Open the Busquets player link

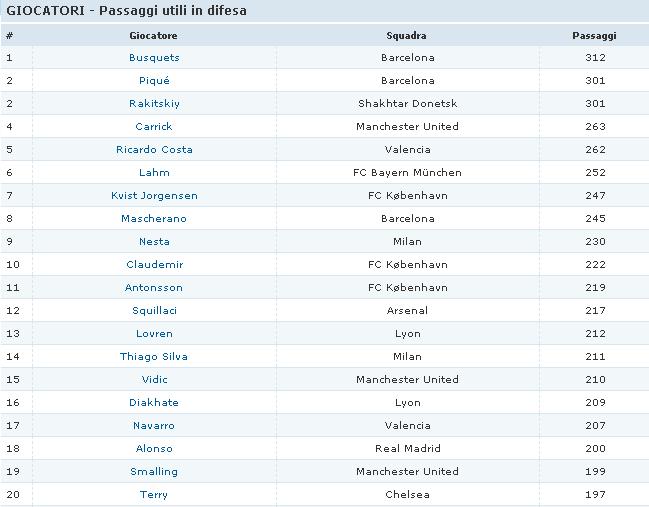tap(154, 58)
